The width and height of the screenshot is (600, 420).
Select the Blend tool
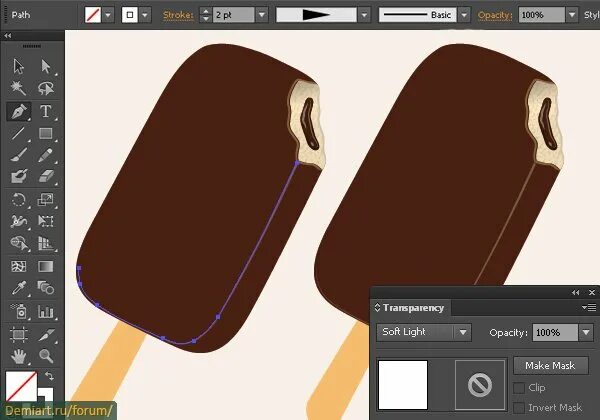[46, 288]
